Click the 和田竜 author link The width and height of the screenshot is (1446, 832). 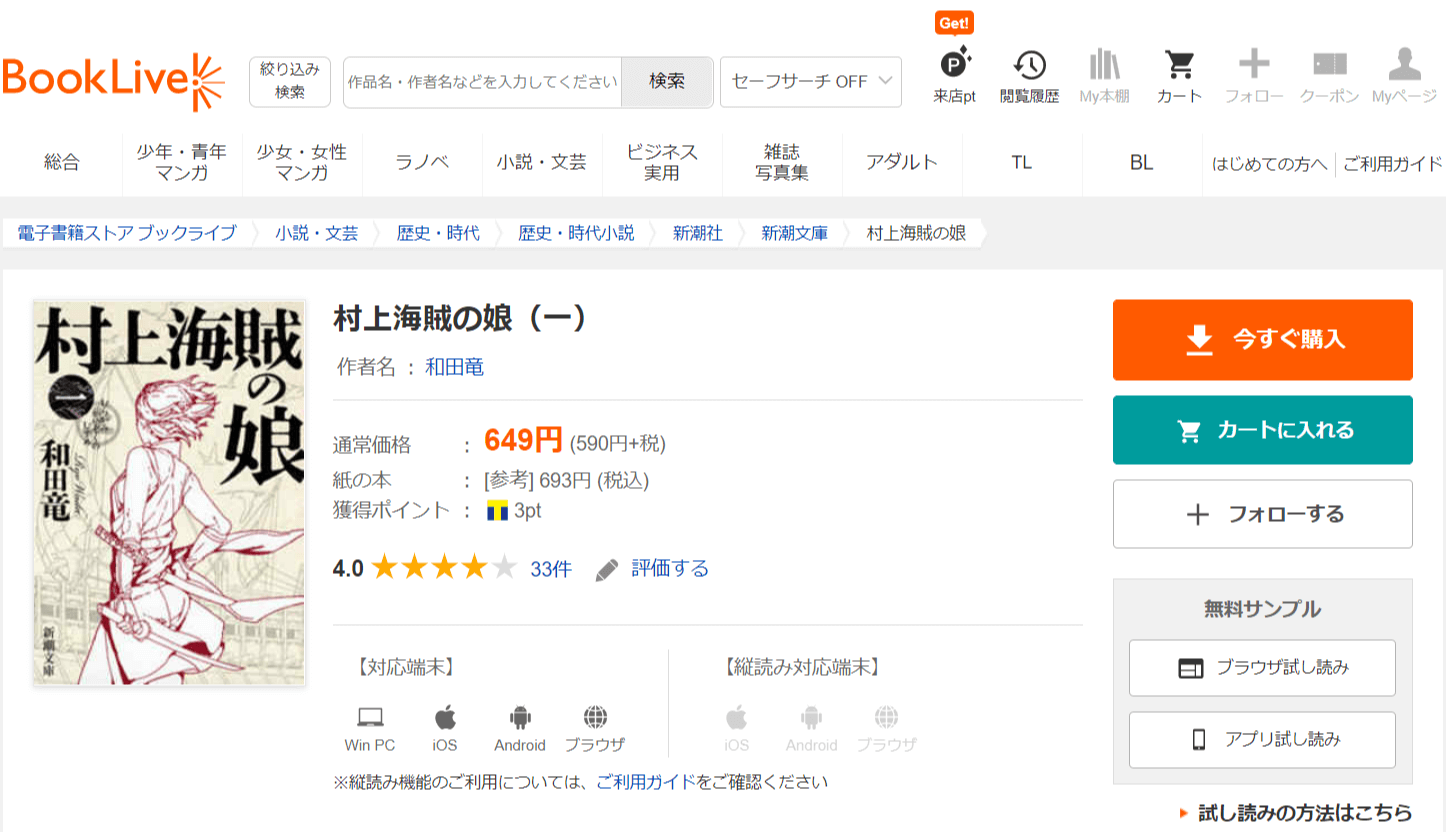(454, 367)
